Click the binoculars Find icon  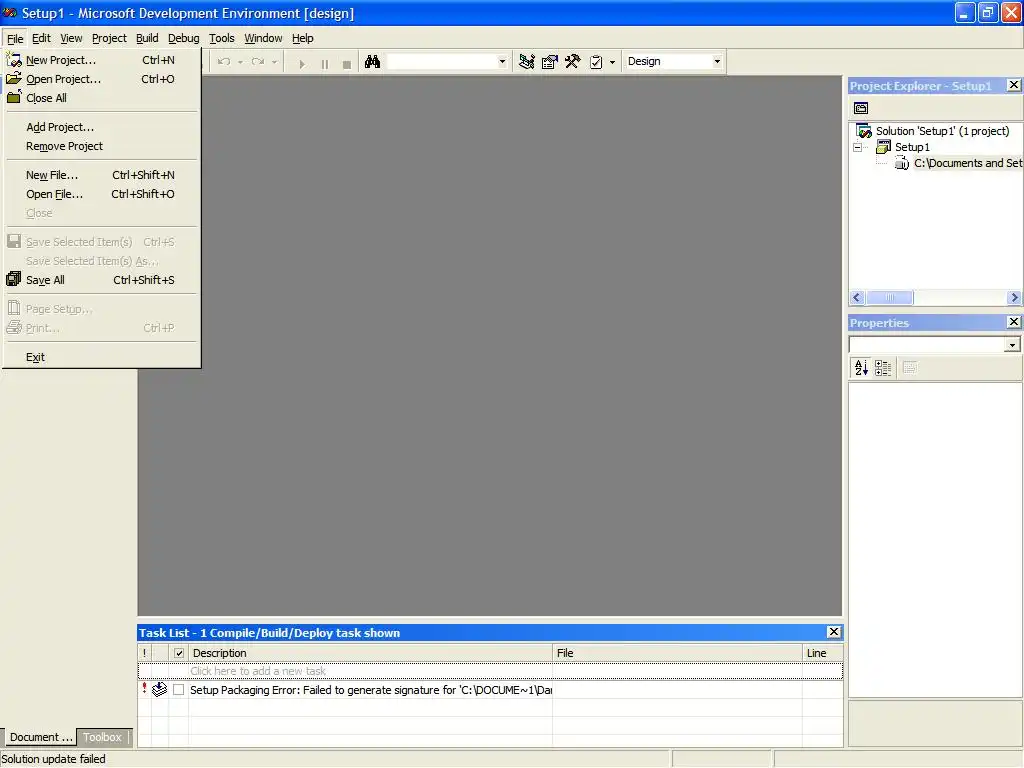pos(372,61)
